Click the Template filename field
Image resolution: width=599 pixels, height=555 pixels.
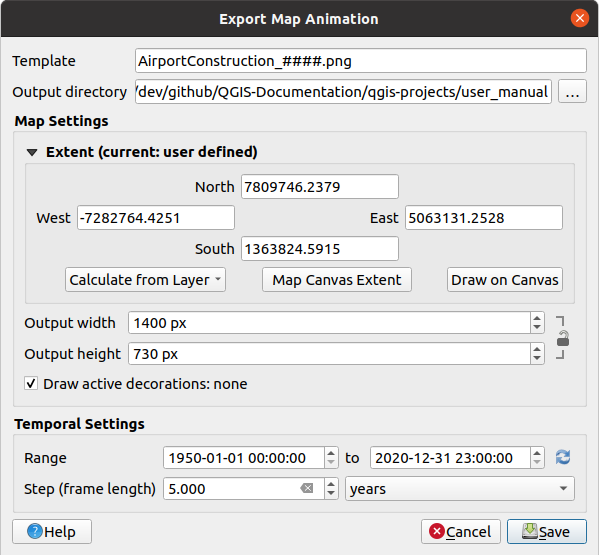[x=361, y=60]
